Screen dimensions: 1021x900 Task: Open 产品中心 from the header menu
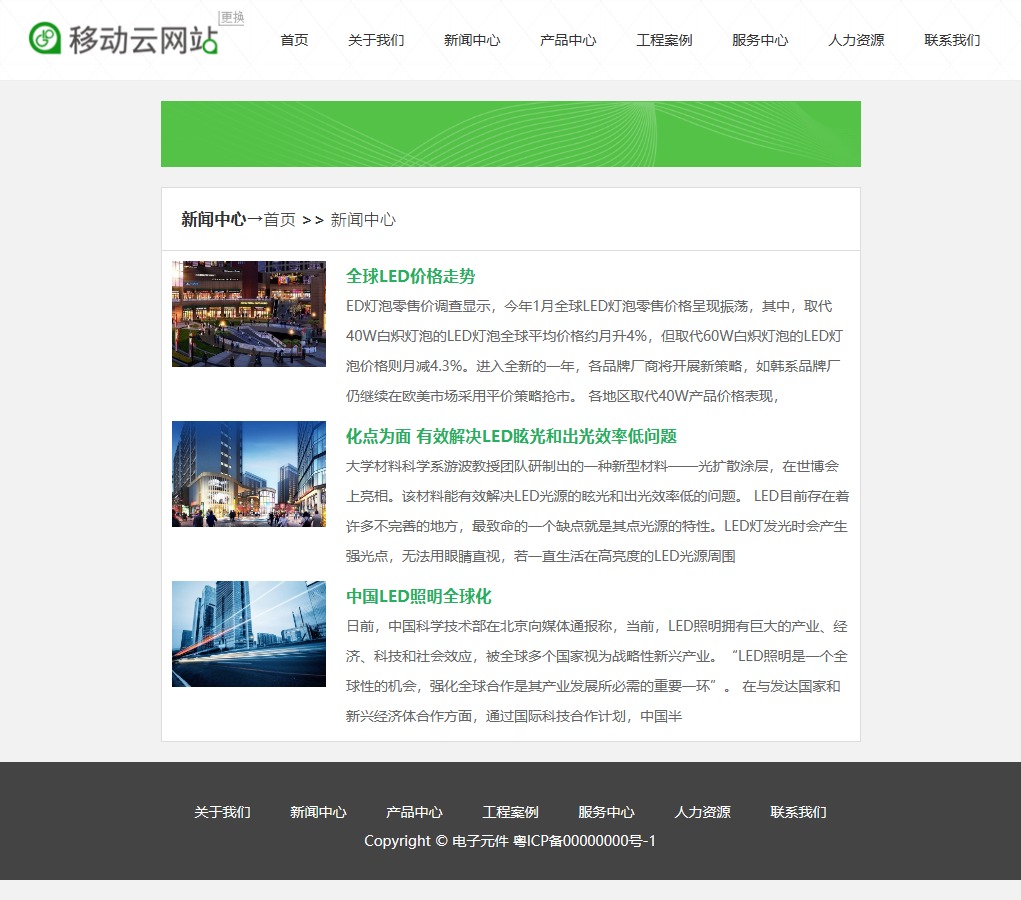568,40
